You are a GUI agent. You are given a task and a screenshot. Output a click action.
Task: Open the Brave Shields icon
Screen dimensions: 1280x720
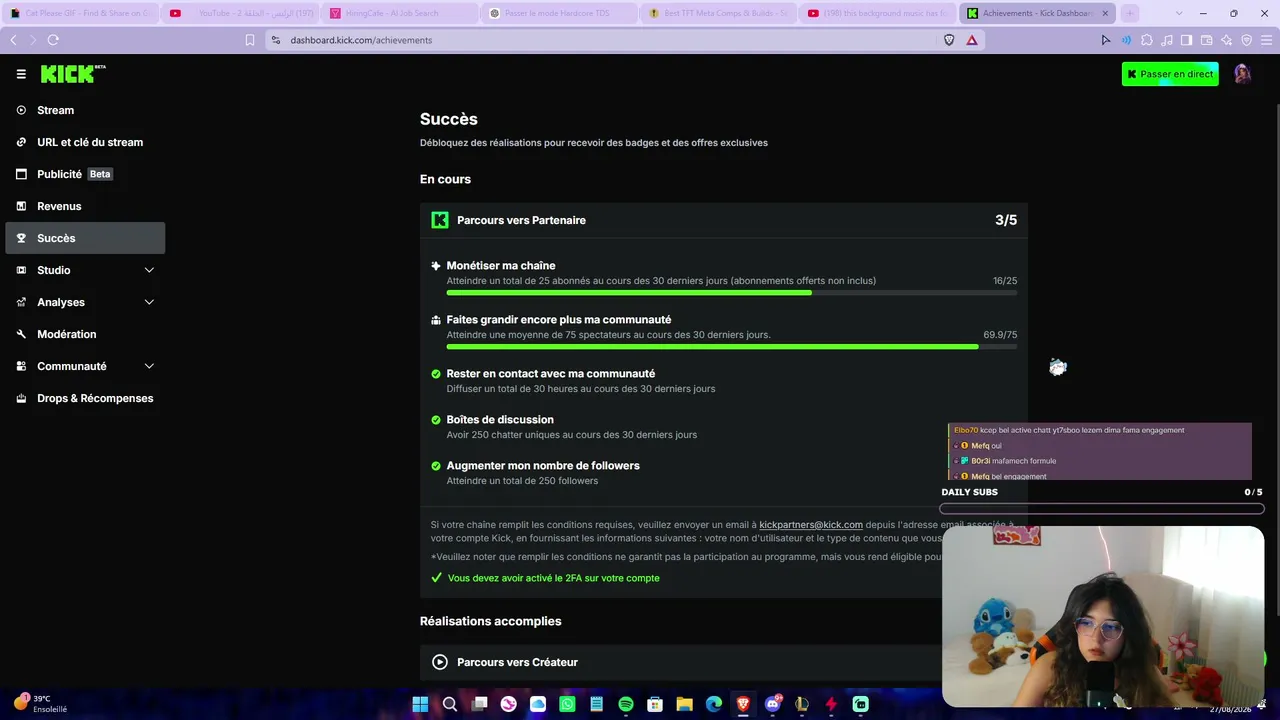click(x=950, y=40)
